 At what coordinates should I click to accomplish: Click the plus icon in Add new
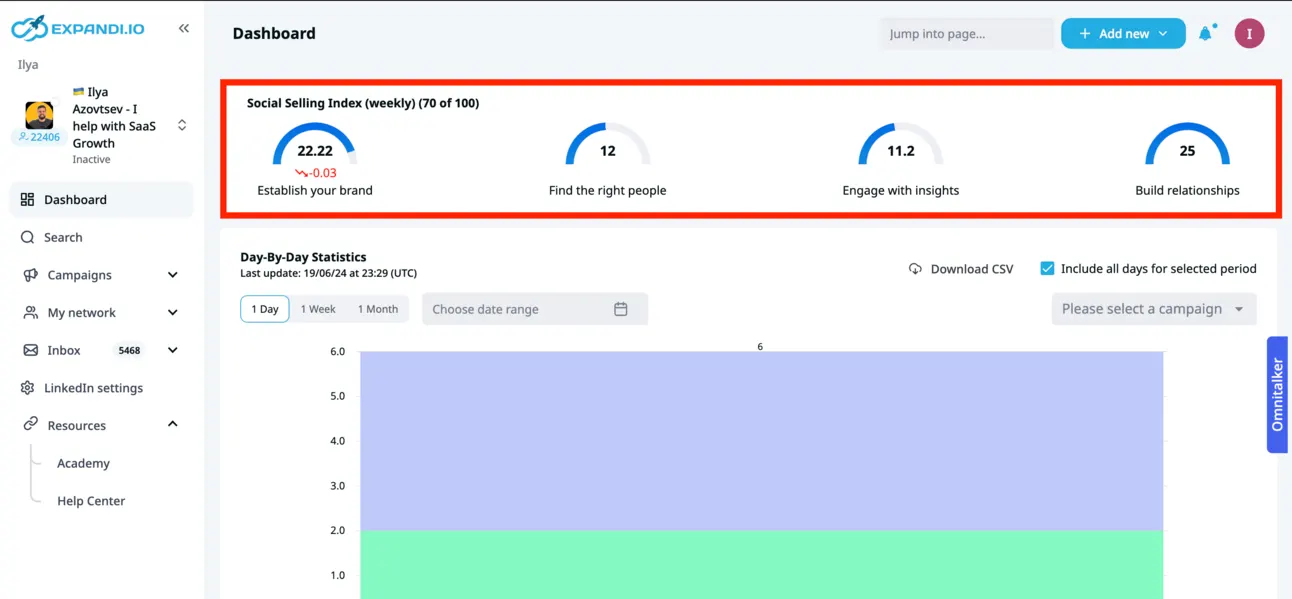(1084, 33)
